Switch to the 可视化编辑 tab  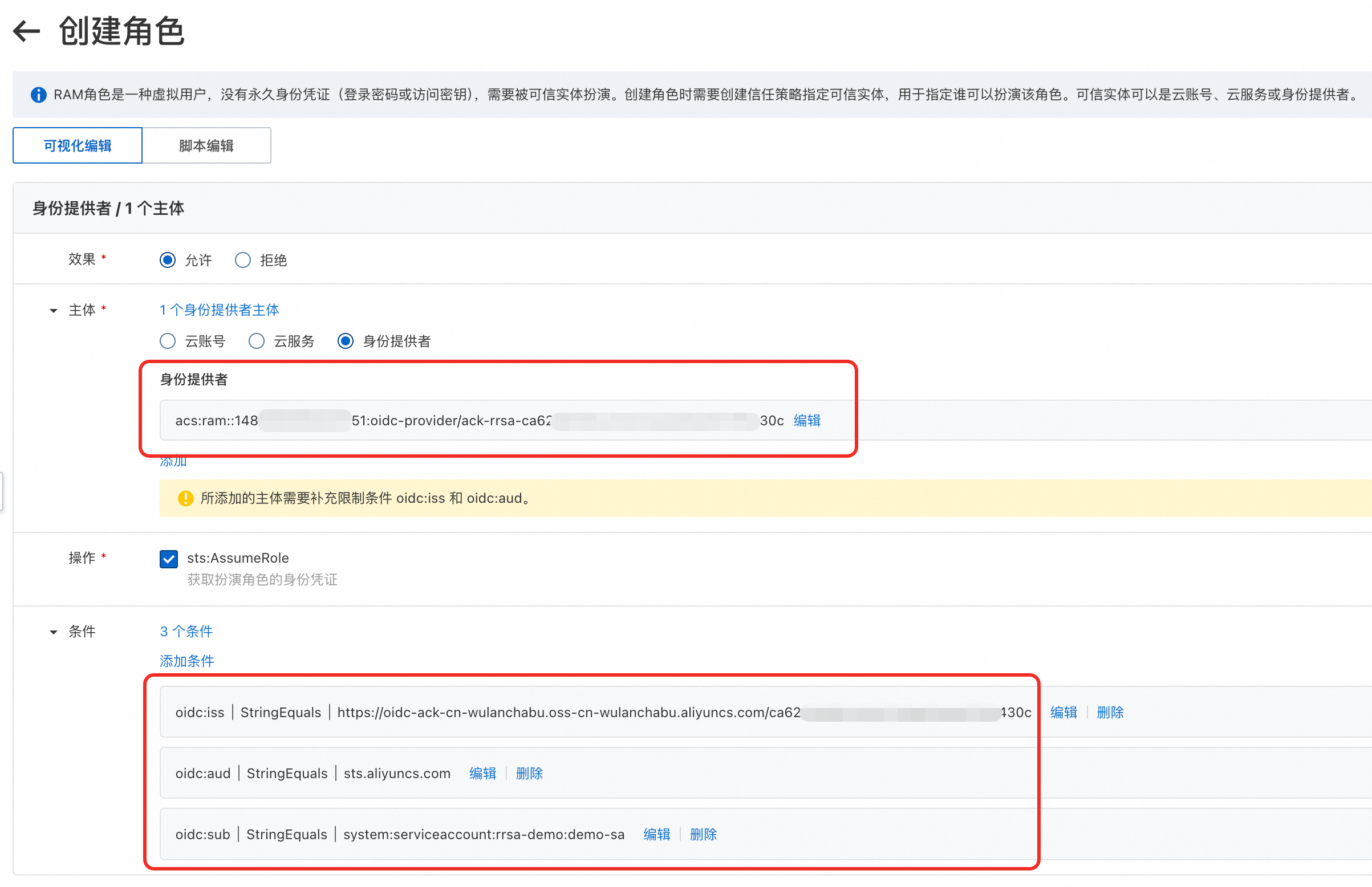pyautogui.click(x=78, y=146)
